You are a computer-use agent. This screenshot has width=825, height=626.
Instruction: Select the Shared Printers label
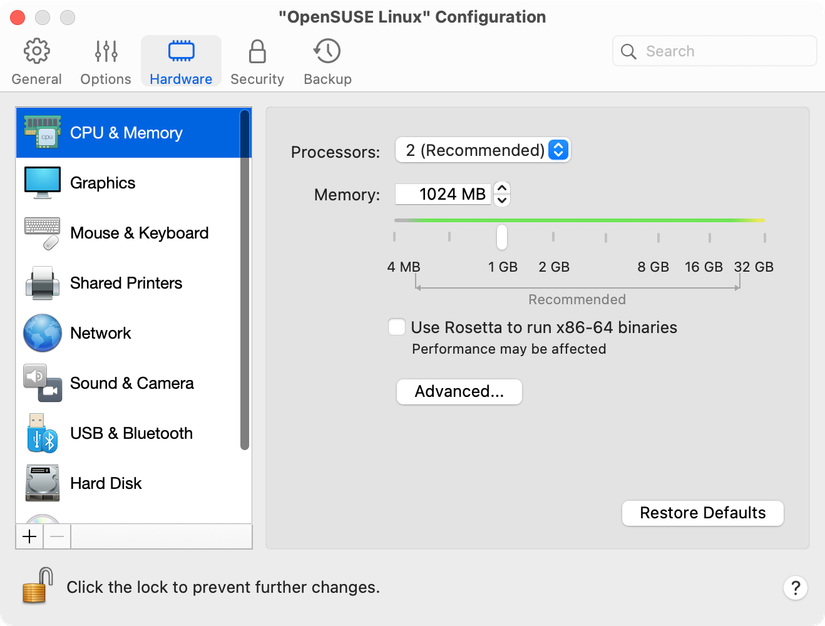click(126, 282)
